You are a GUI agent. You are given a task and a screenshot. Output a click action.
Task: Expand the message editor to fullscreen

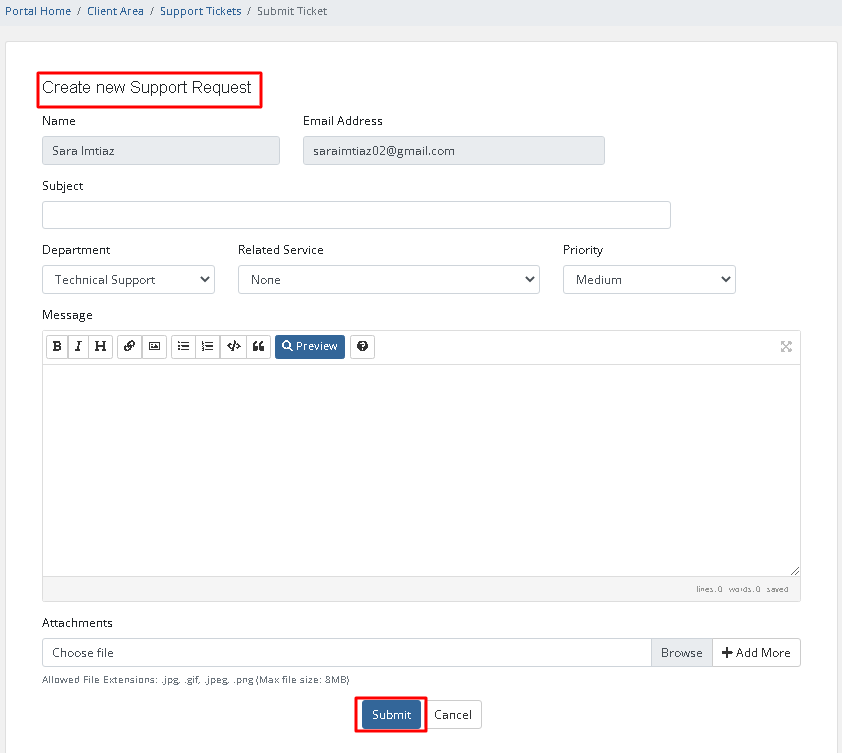coord(786,347)
